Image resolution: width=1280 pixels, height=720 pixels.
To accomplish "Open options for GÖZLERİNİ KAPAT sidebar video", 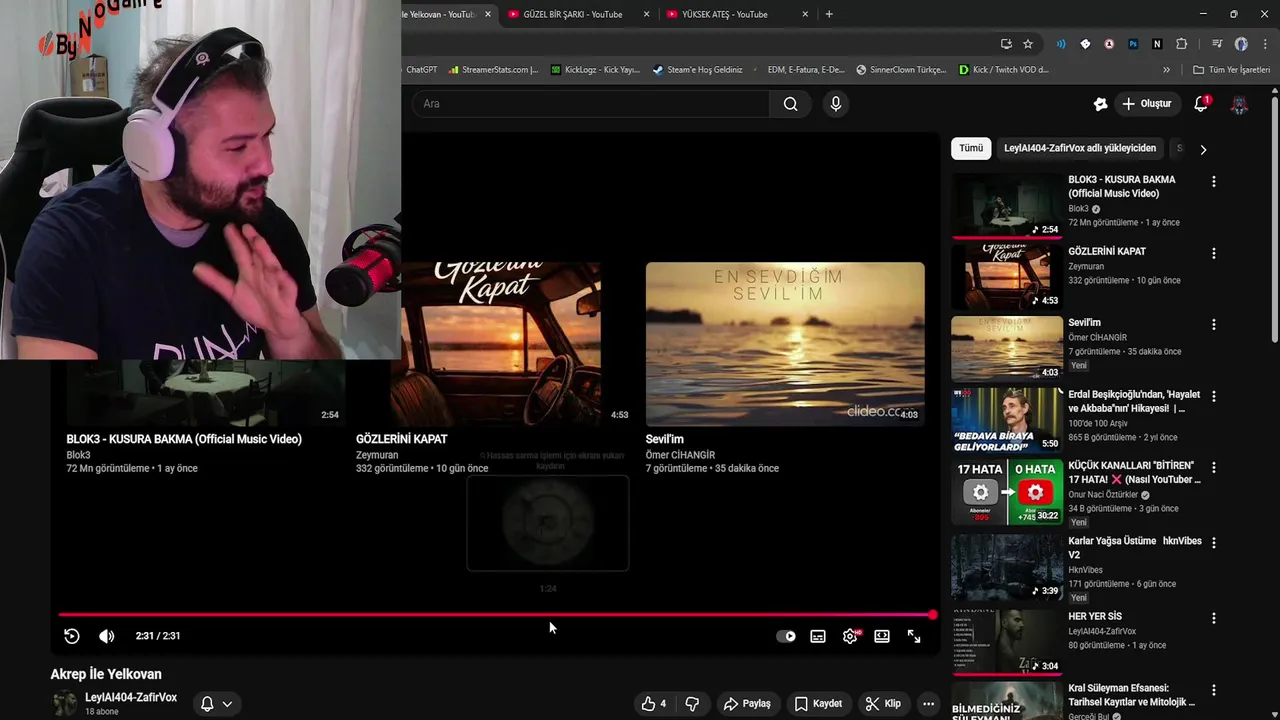I will click(1214, 253).
